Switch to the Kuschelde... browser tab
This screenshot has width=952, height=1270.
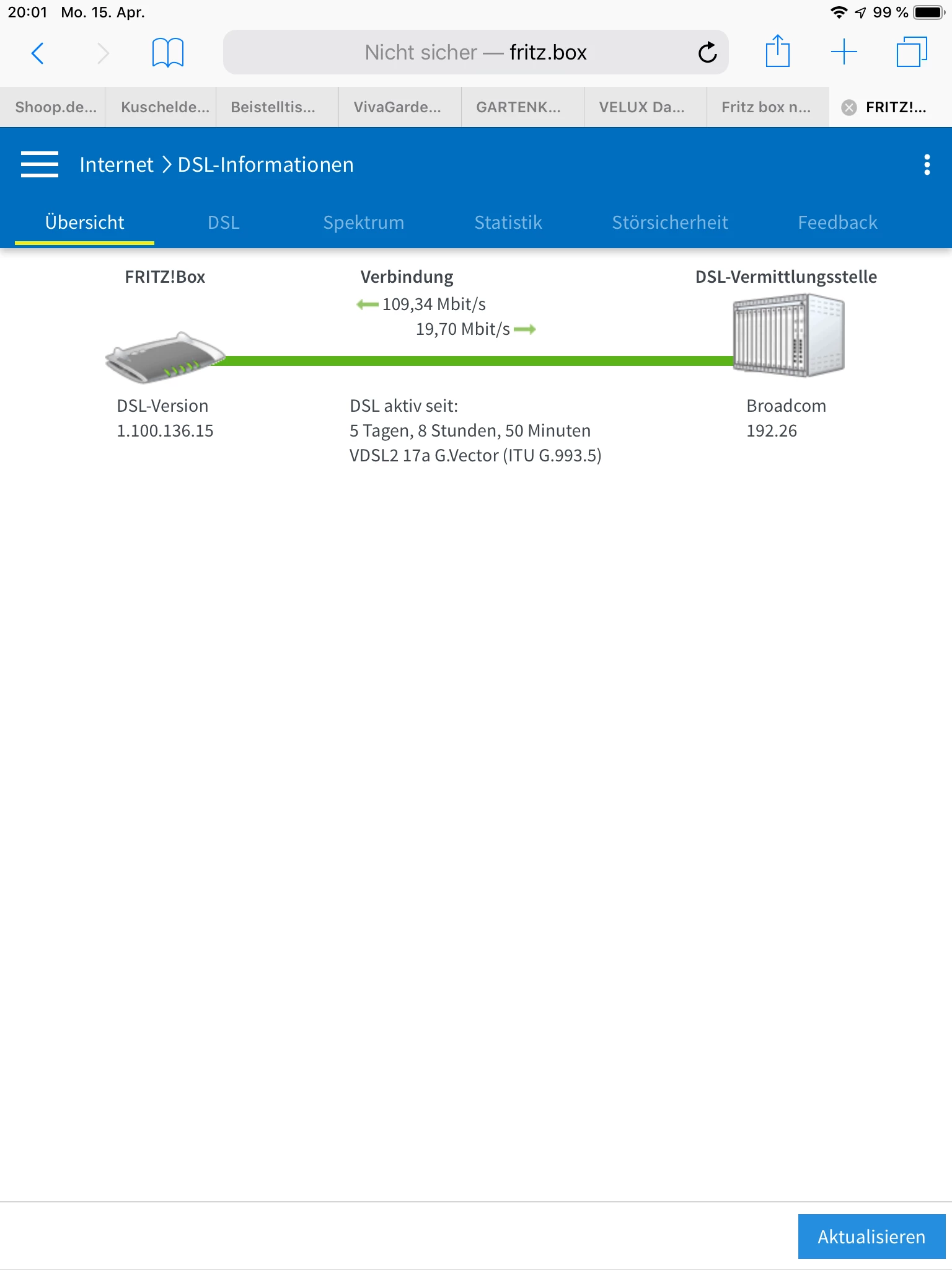[x=161, y=107]
